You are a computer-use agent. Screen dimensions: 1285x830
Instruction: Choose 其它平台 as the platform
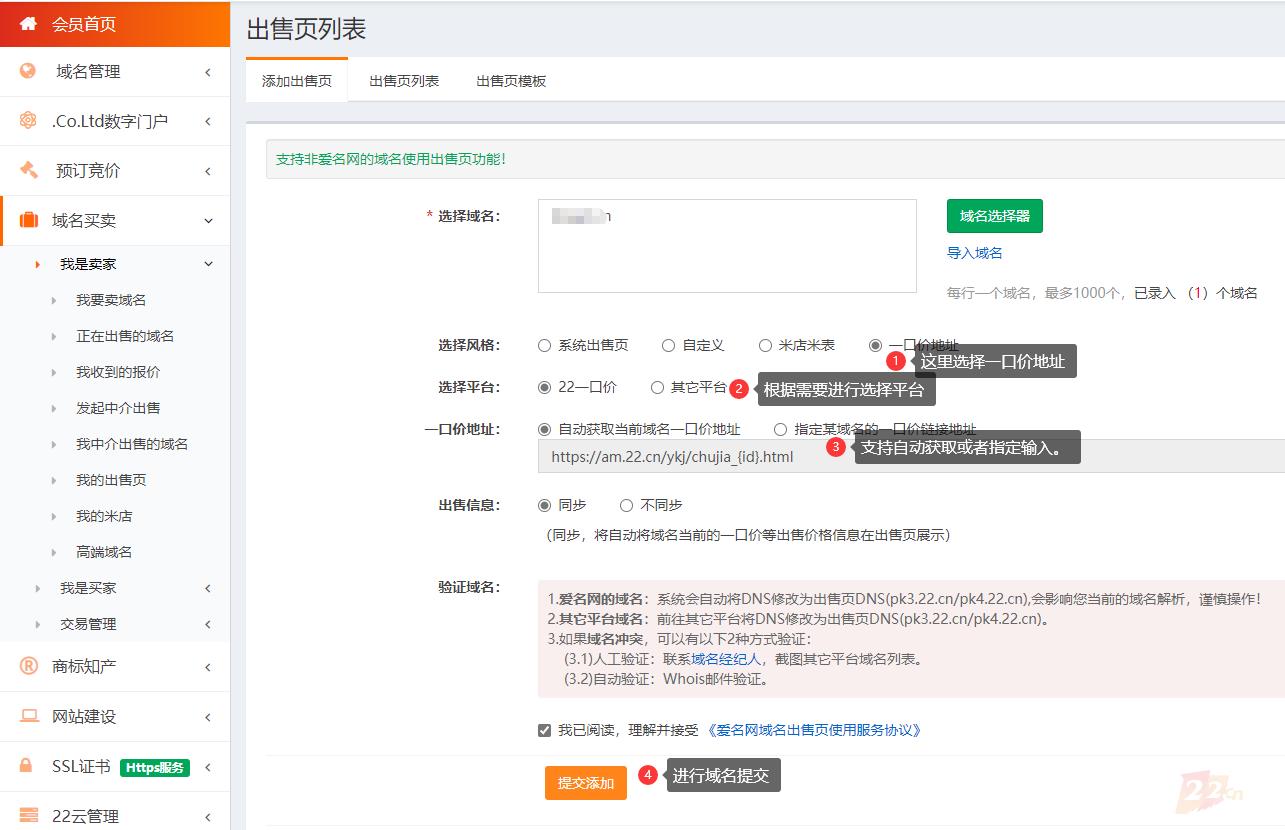[x=657, y=388]
